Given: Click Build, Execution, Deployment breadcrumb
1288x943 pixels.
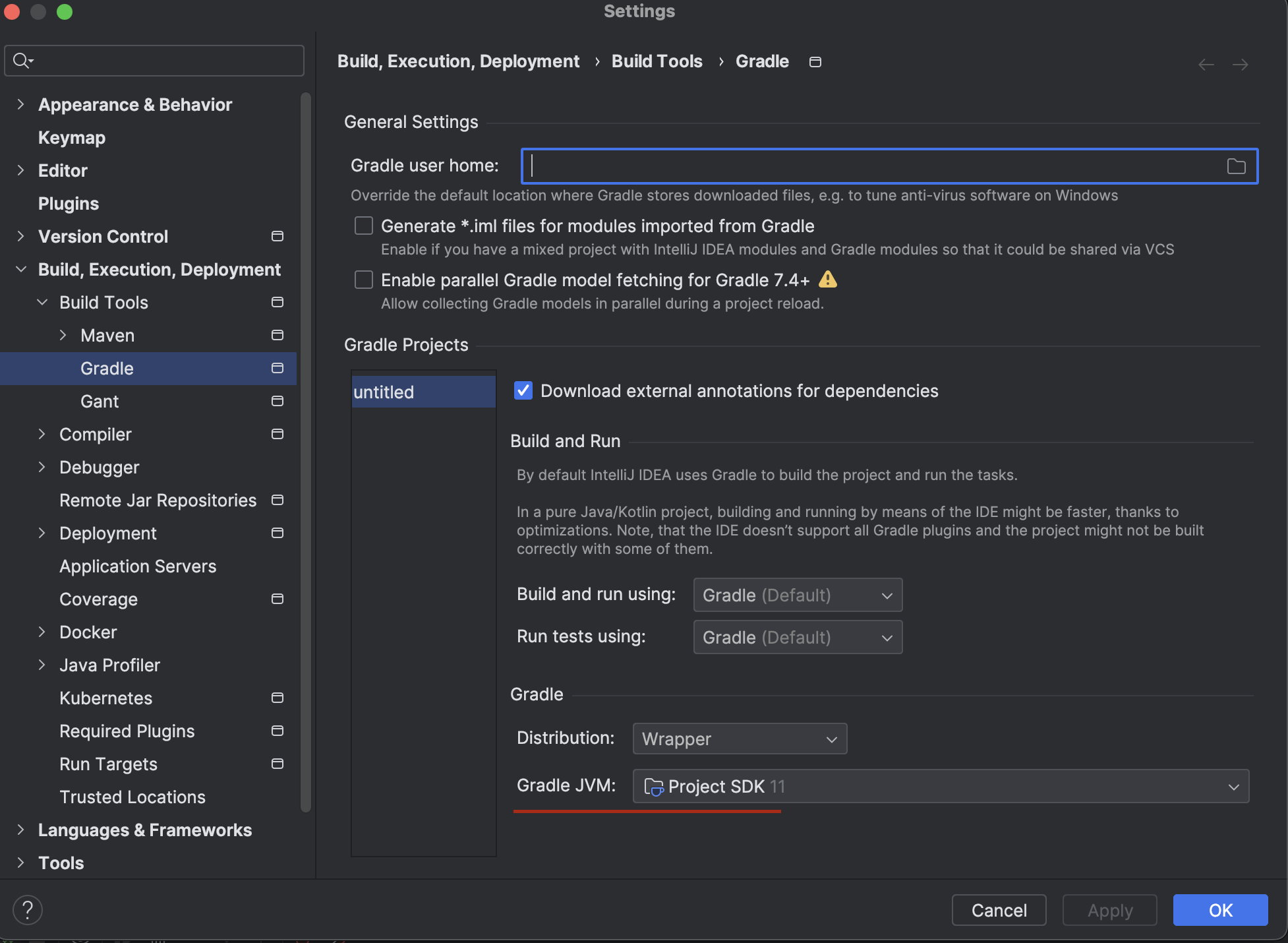Looking at the screenshot, I should coord(458,61).
